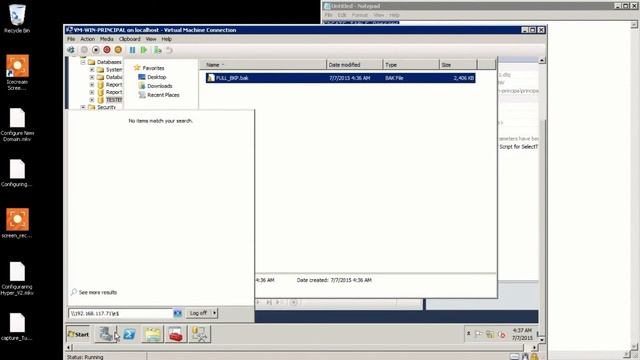The height and width of the screenshot is (360, 640).
Task: Click the SQL Server Management Studio taskbar icon
Action: point(200,334)
